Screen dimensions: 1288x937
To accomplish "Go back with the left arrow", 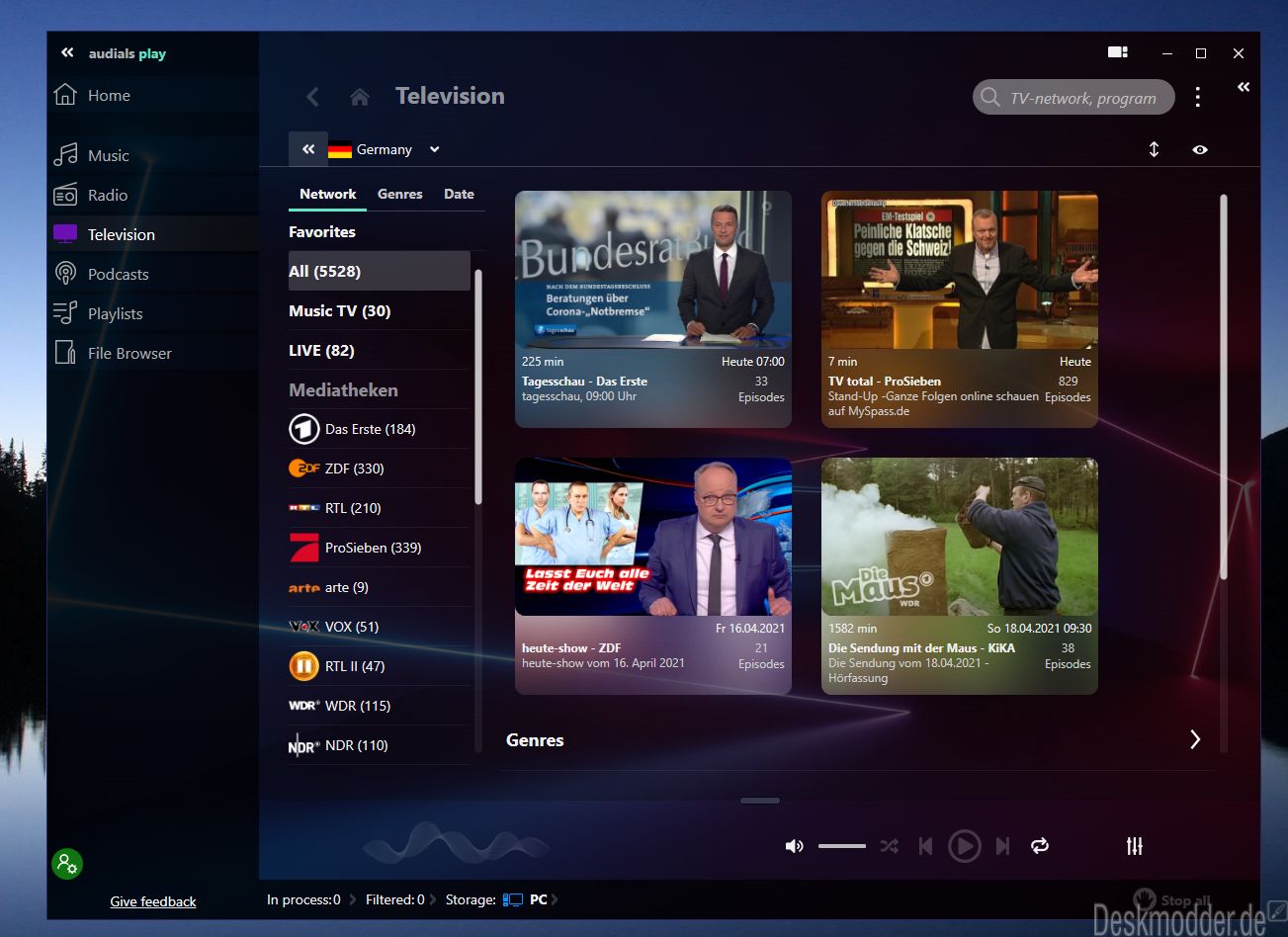I will pyautogui.click(x=312, y=97).
